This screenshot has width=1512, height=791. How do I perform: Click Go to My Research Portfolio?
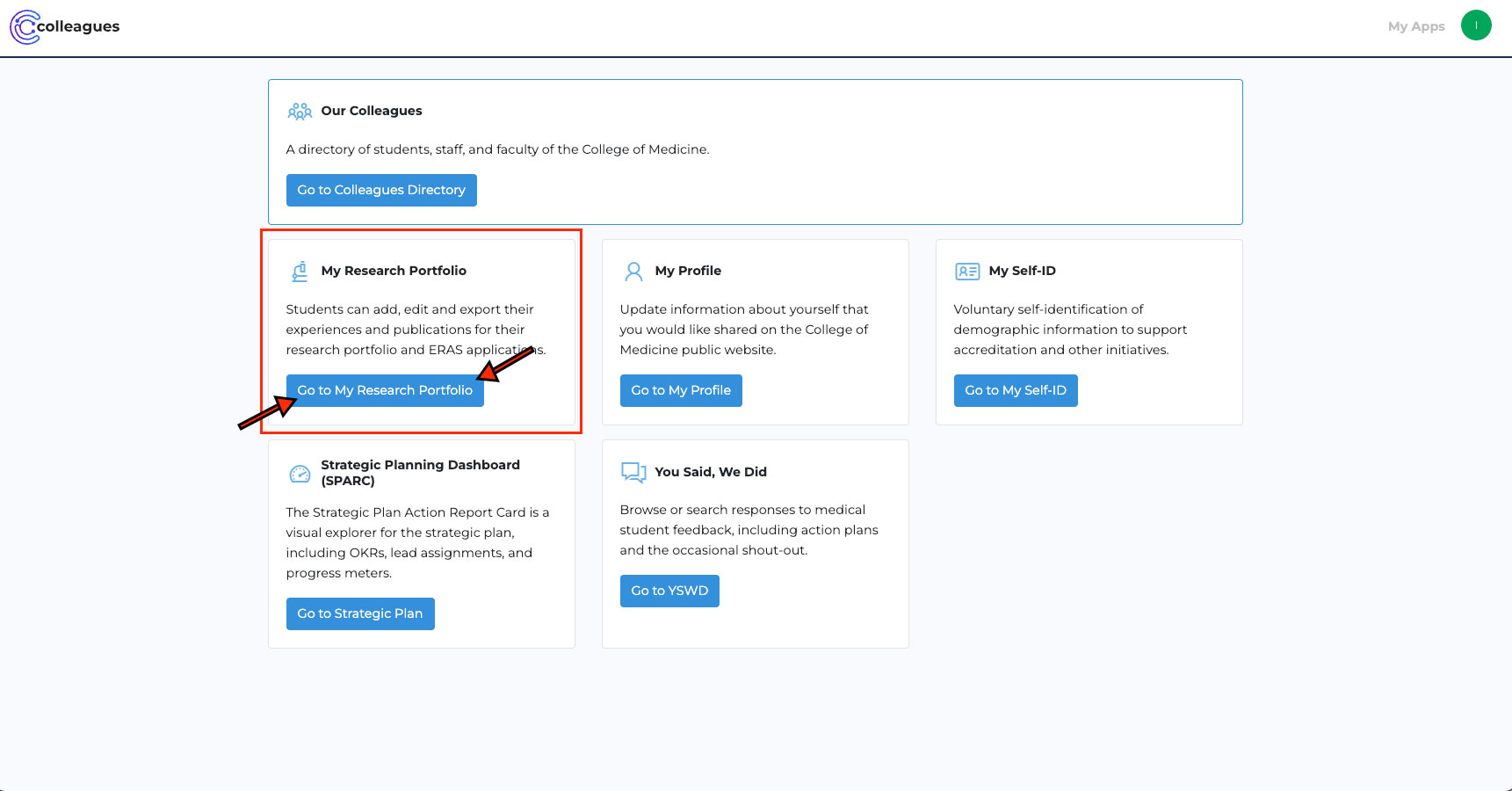(385, 390)
